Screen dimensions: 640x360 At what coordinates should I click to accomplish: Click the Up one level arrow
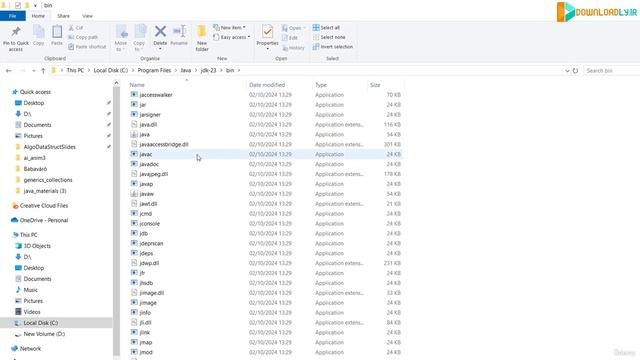[x=43, y=71]
